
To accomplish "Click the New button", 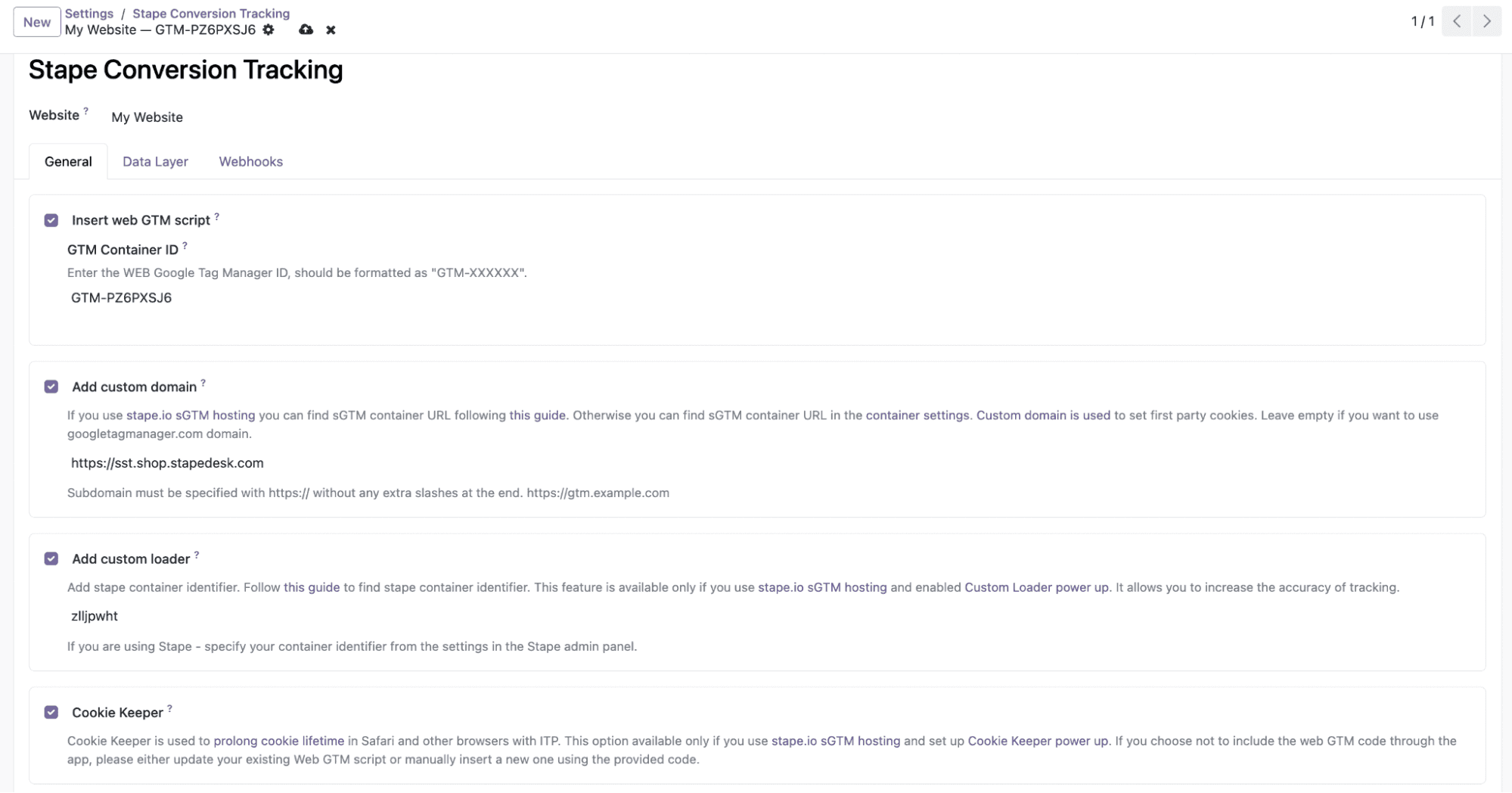I will [x=36, y=22].
